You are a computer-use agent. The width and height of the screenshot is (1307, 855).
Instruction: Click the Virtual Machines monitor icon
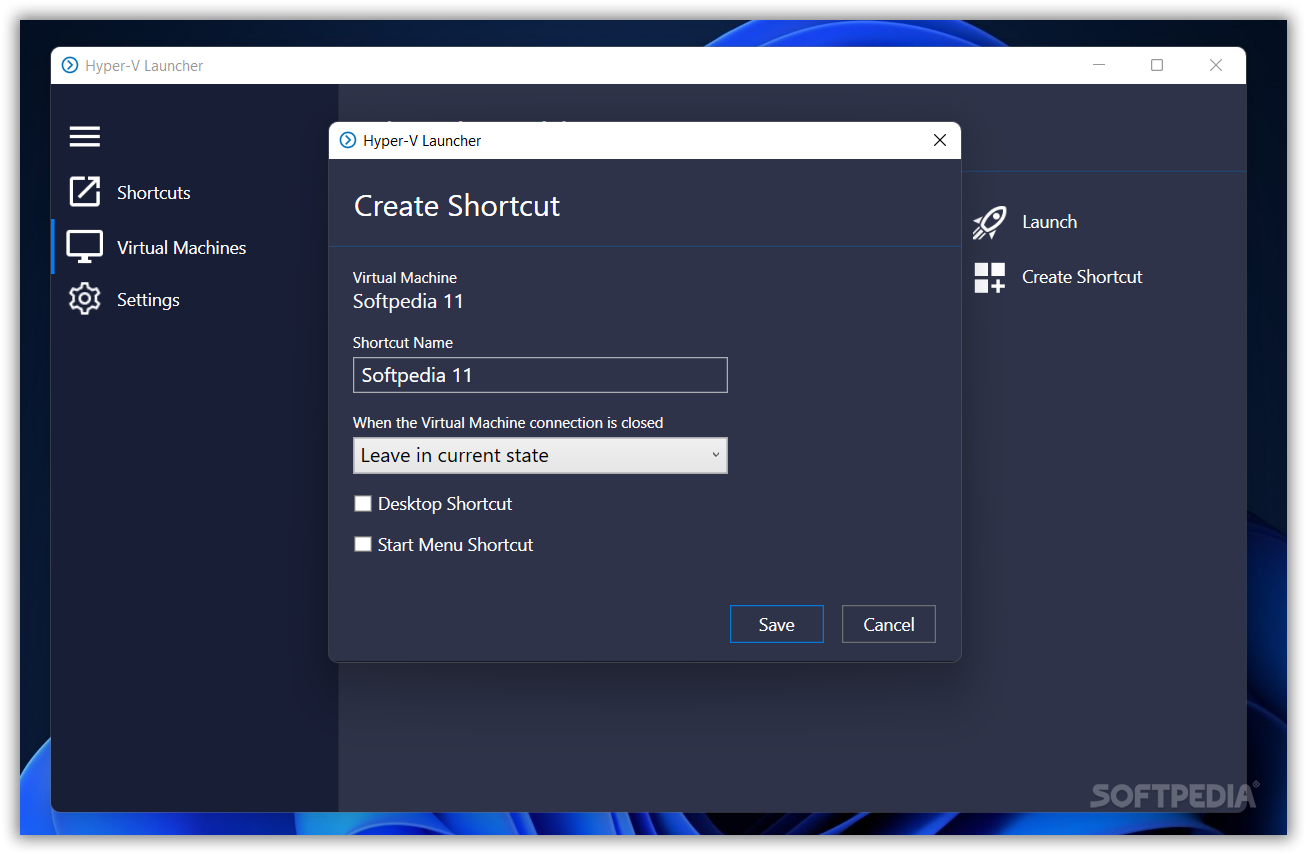(x=85, y=246)
